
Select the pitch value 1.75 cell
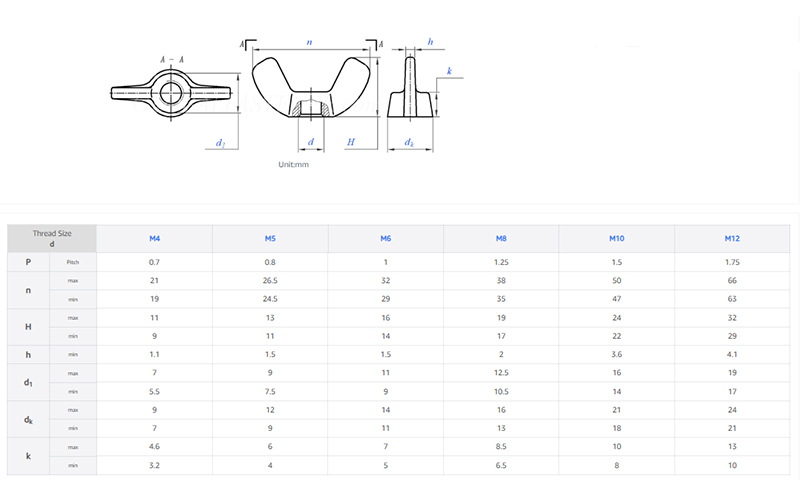pos(732,262)
